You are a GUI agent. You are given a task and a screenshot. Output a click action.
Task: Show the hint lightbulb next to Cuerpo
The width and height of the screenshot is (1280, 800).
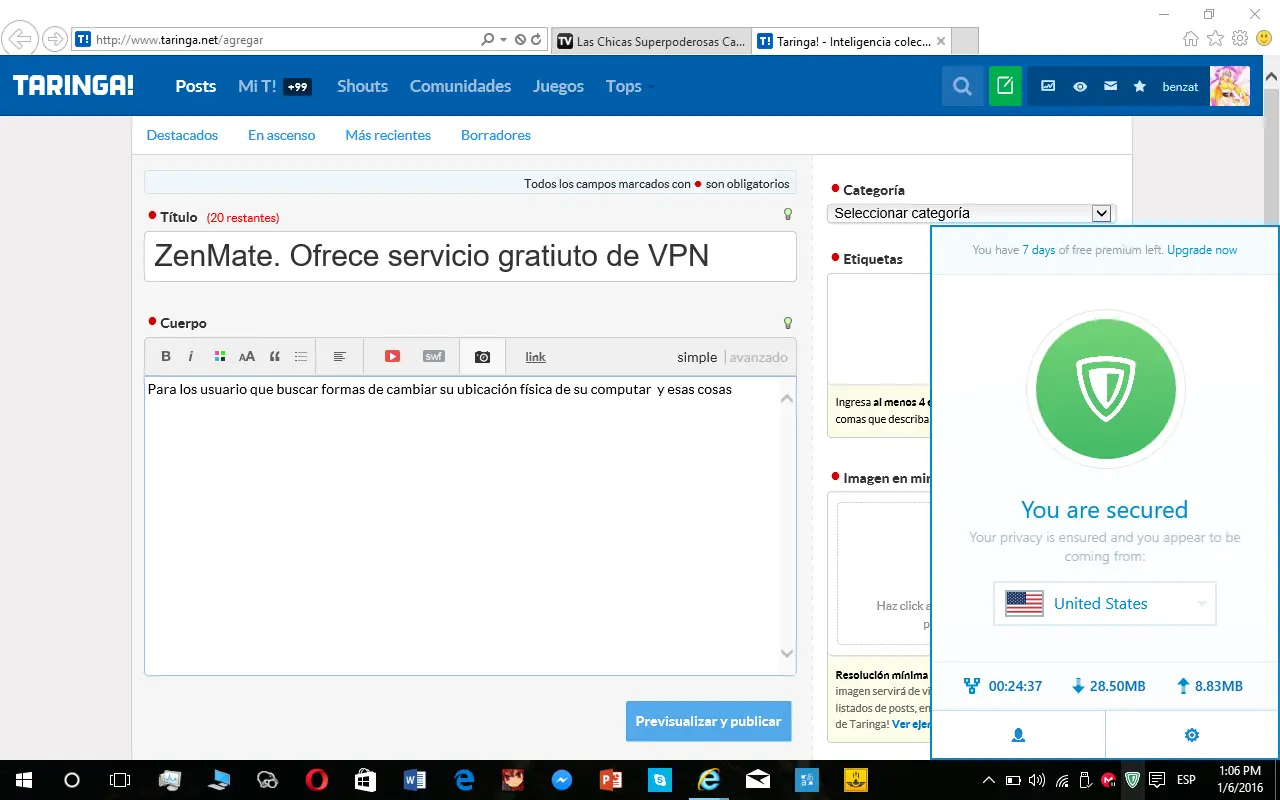tap(788, 323)
